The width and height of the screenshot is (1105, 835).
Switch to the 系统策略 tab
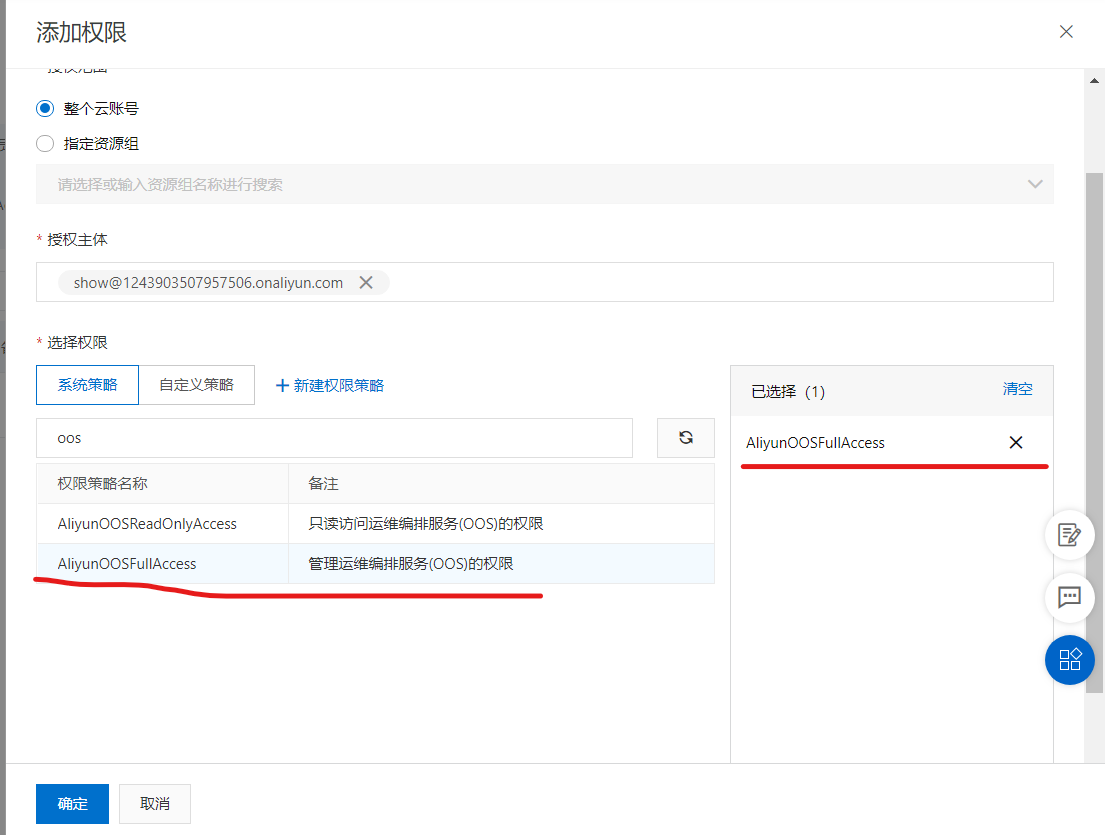(x=87, y=385)
